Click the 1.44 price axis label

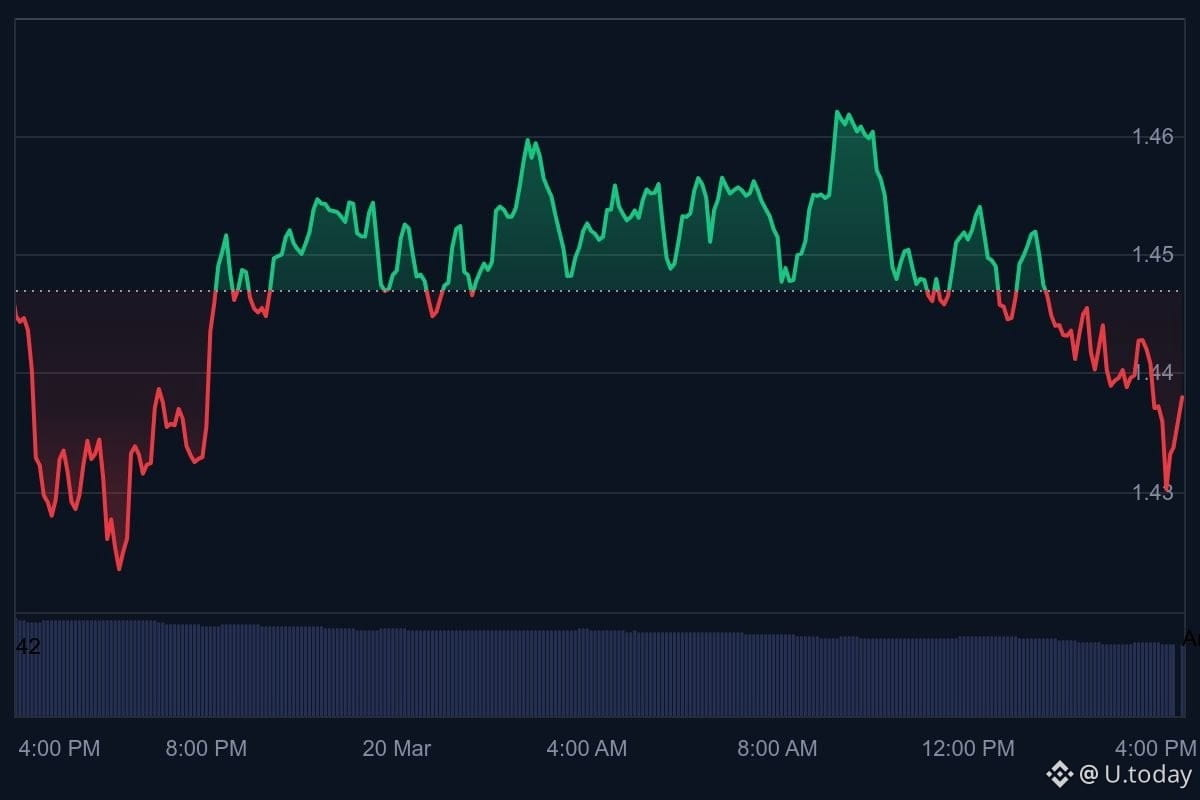1152,373
